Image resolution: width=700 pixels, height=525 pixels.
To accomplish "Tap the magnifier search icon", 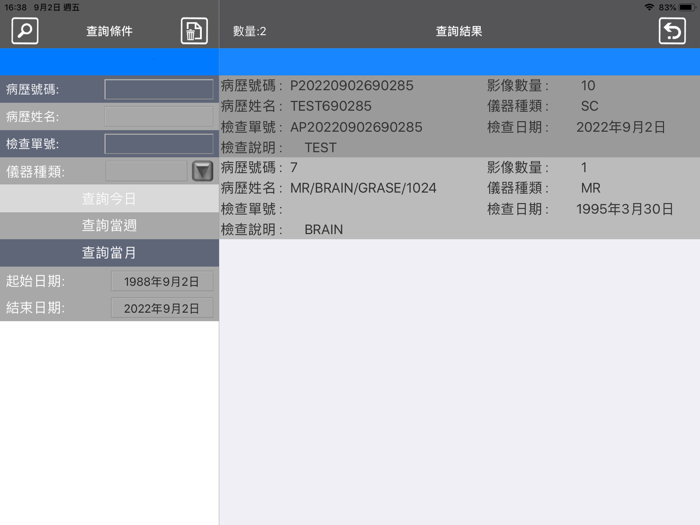I will tap(25, 31).
